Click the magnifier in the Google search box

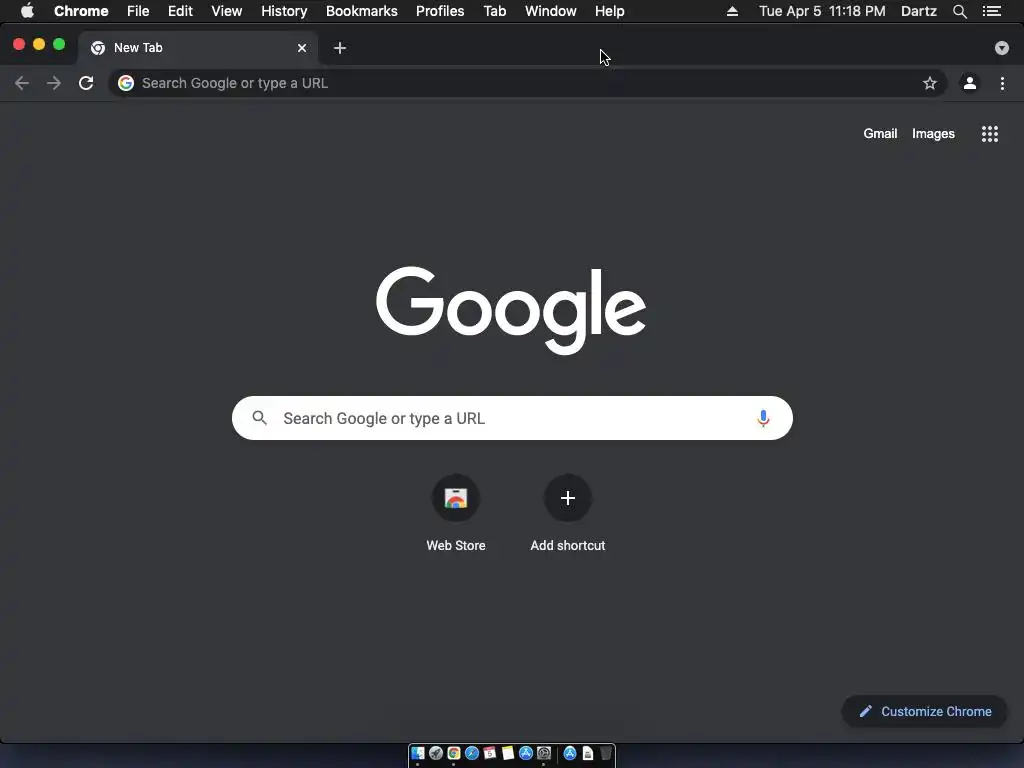(x=259, y=418)
